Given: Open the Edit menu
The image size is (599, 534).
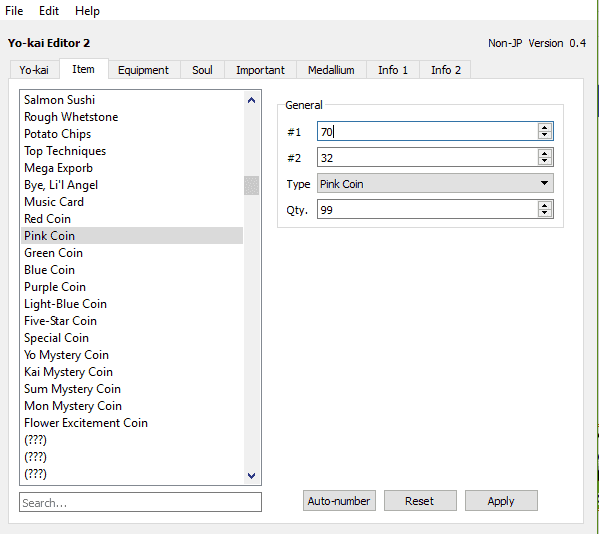Looking at the screenshot, I should pos(49,11).
